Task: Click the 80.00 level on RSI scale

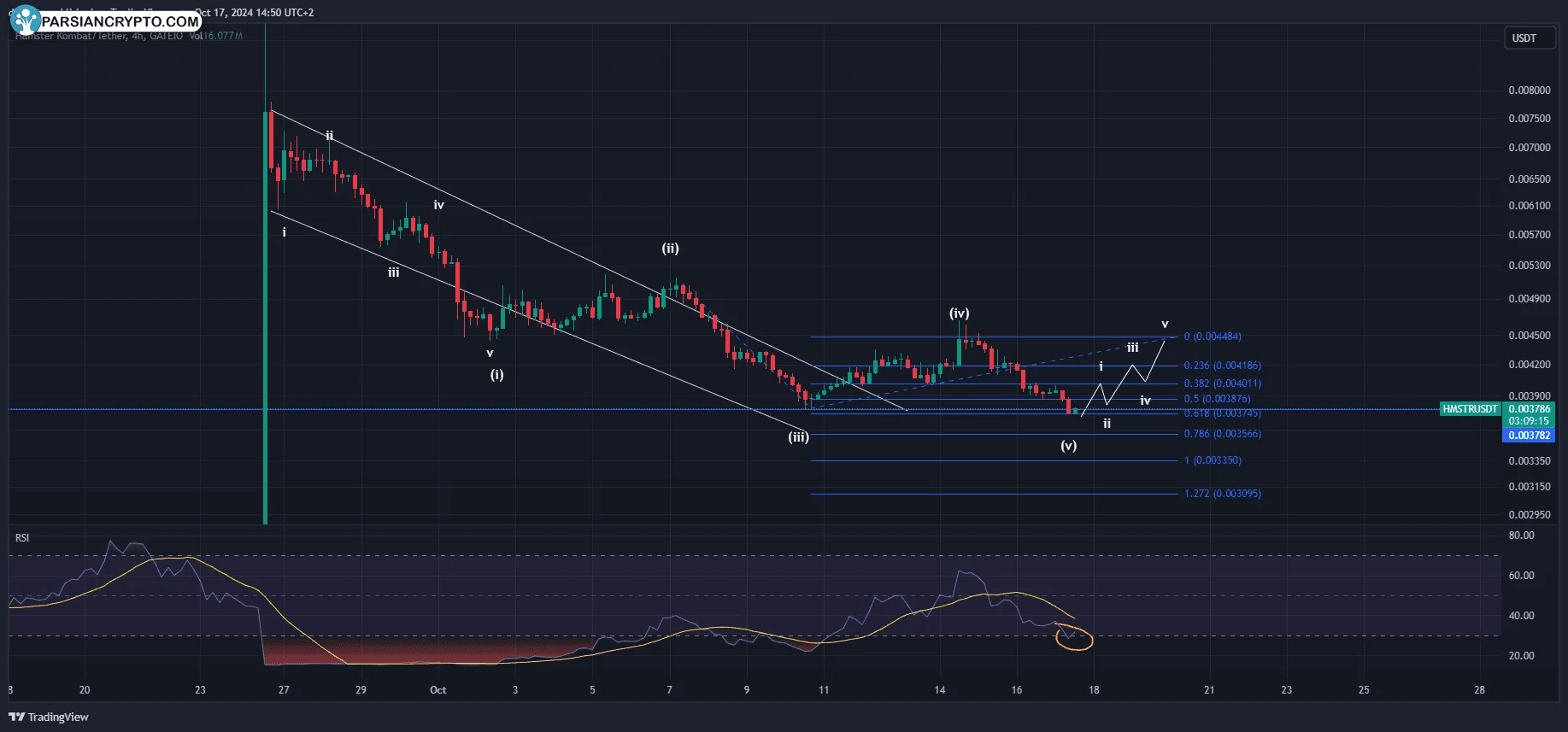Action: tap(1521, 536)
